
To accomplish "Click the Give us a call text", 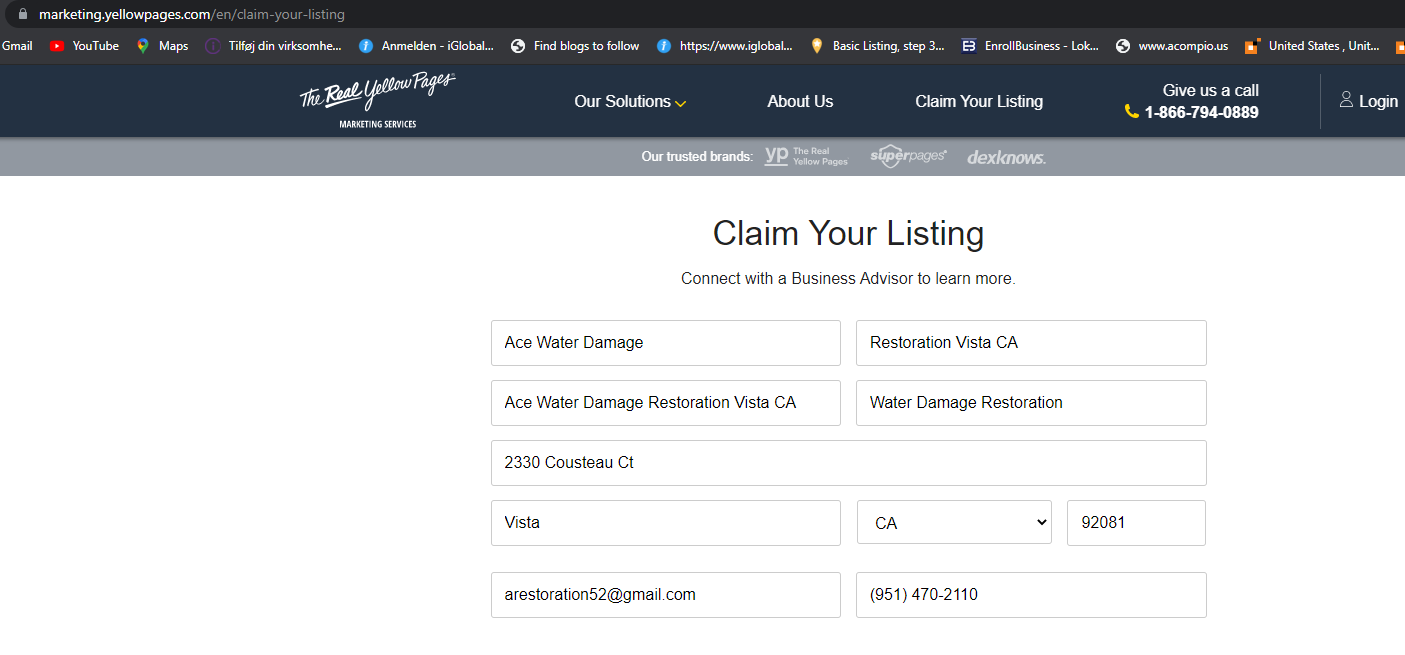I will (1210, 90).
